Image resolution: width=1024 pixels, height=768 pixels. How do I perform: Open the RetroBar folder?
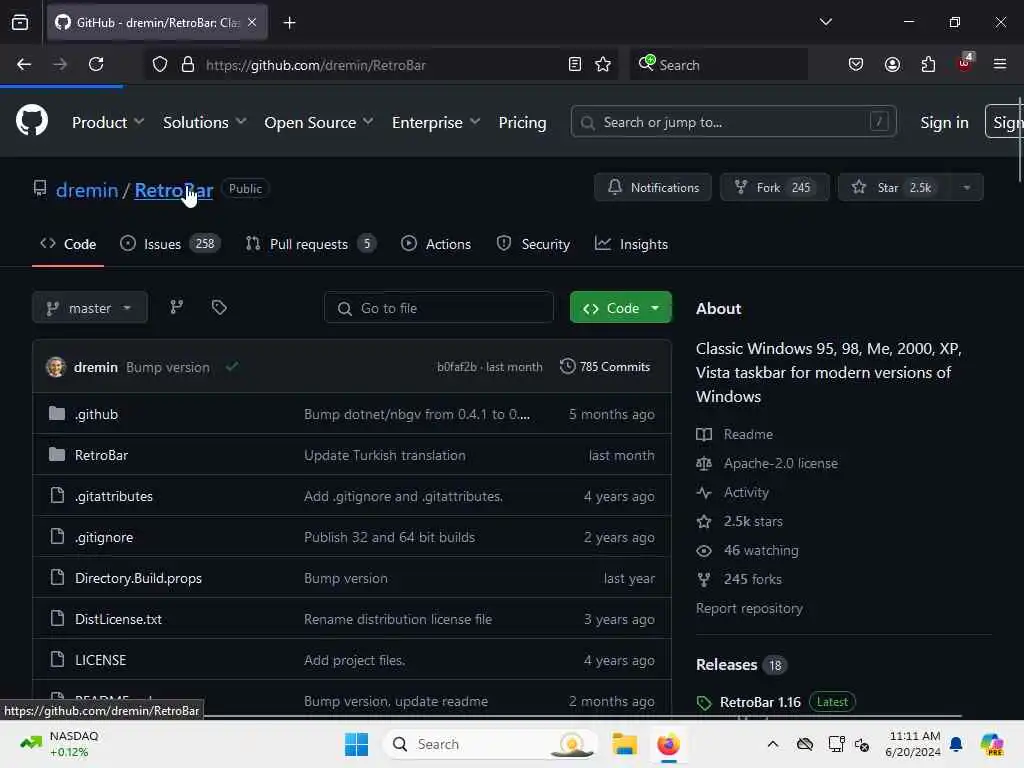[101, 455]
